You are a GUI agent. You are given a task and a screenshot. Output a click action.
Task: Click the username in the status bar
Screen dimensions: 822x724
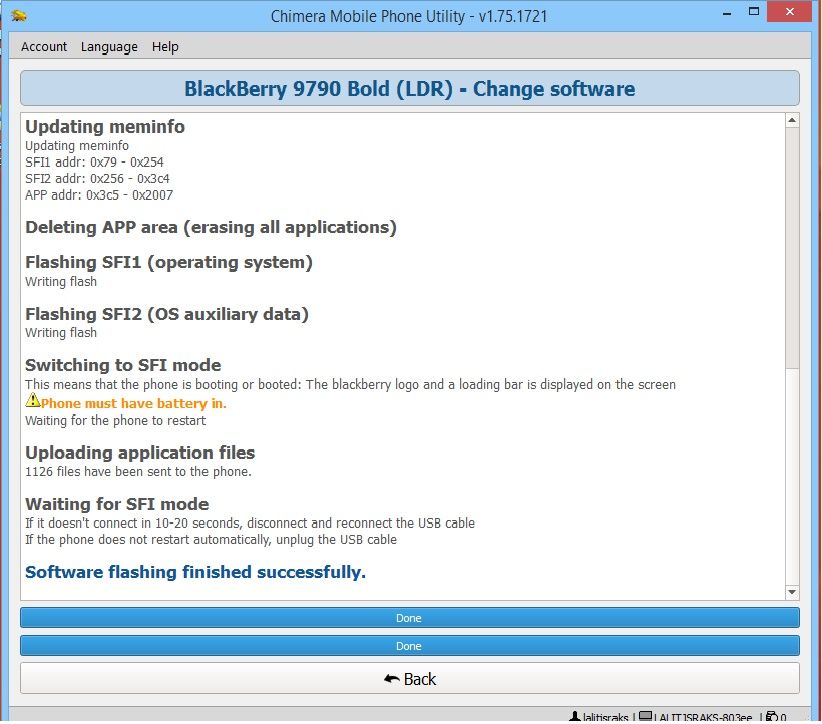click(x=605, y=717)
